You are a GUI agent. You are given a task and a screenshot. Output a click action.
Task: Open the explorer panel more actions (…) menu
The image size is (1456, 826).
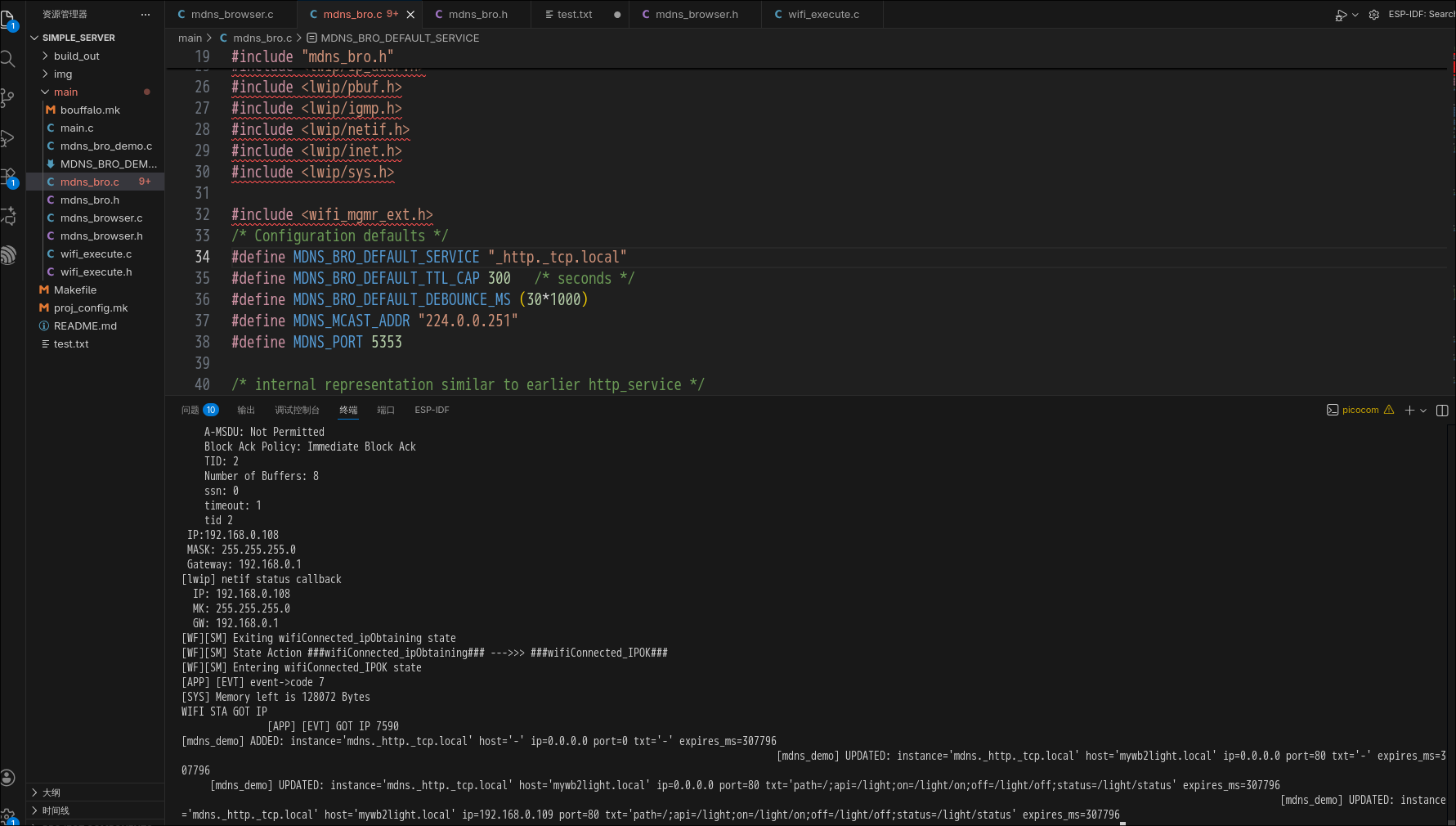146,15
